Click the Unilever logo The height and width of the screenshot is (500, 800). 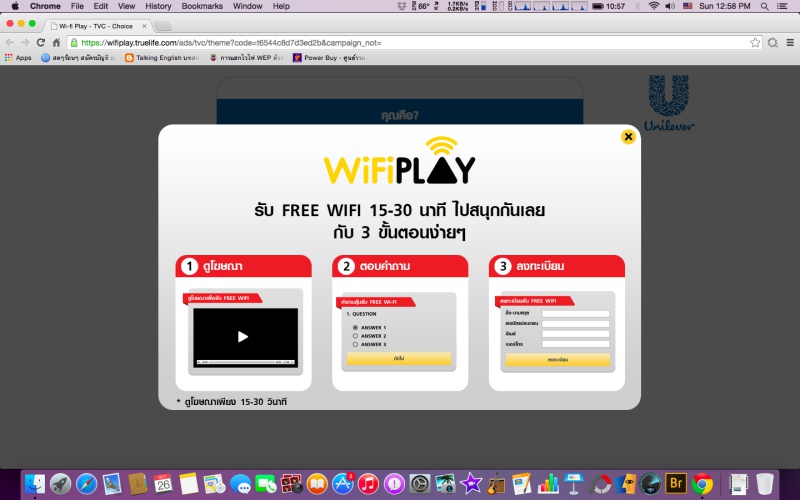pos(668,103)
